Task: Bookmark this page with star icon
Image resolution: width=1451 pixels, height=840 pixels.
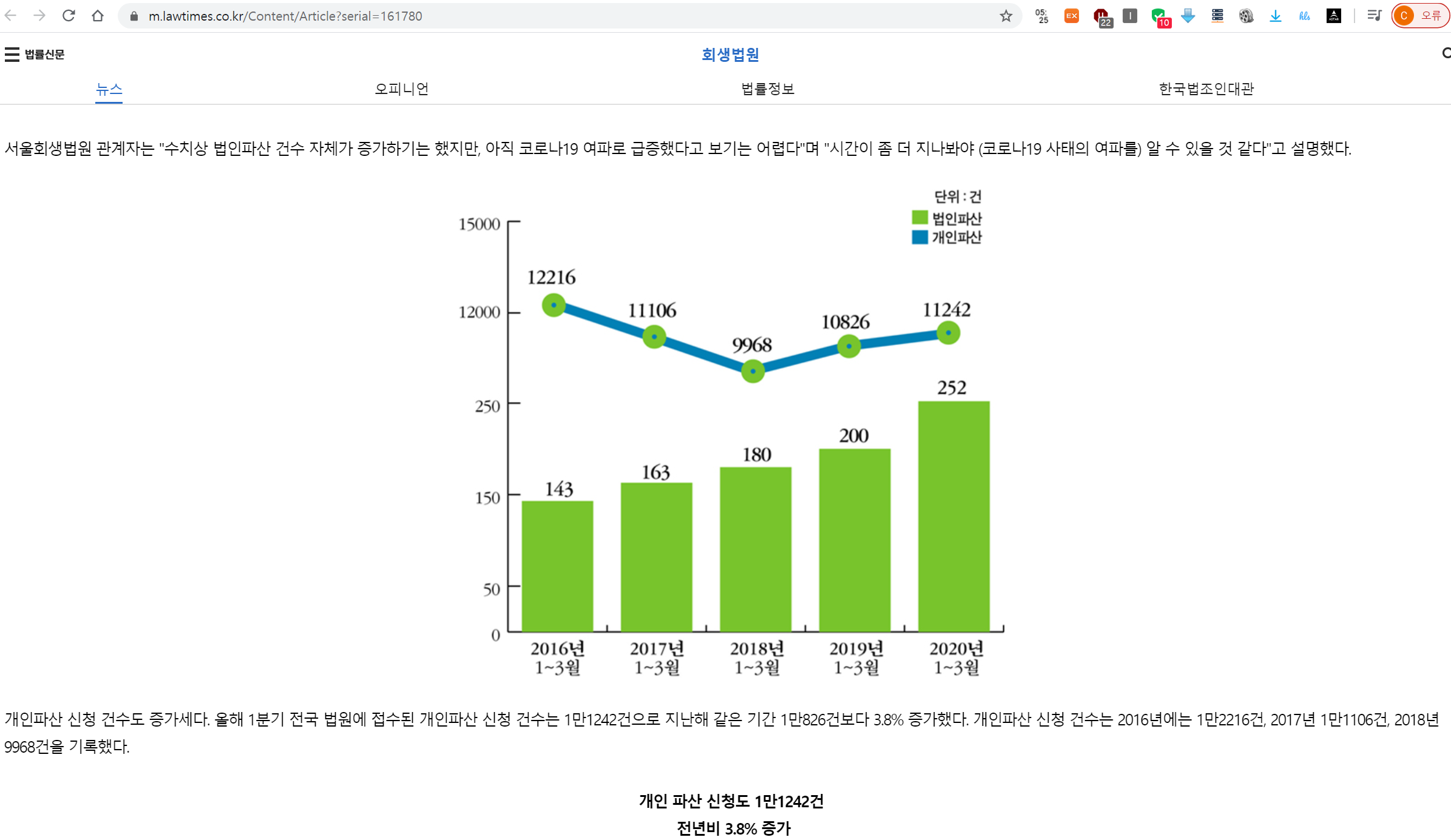Action: [1006, 16]
